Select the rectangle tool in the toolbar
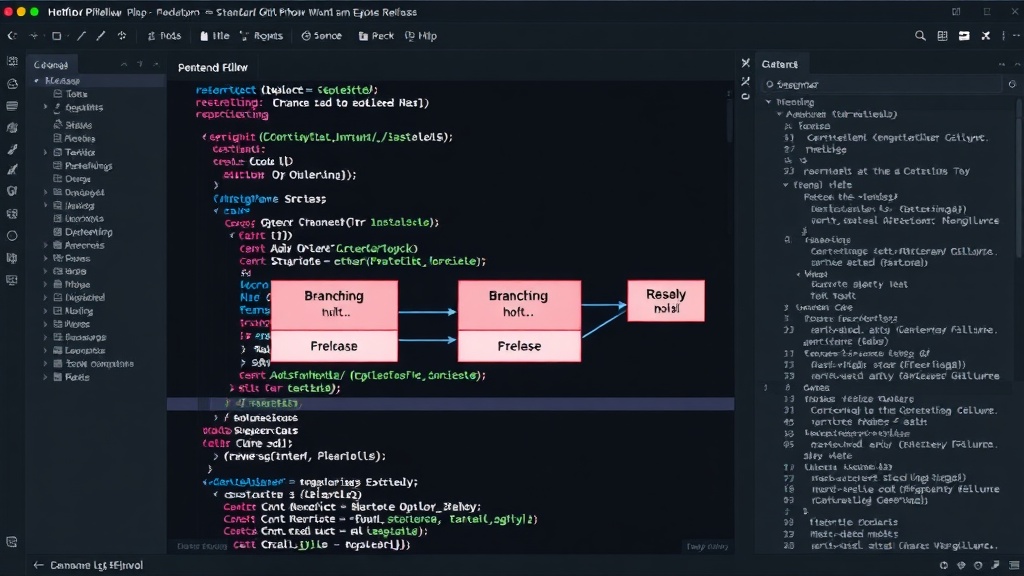The image size is (1024, 576). (x=57, y=36)
